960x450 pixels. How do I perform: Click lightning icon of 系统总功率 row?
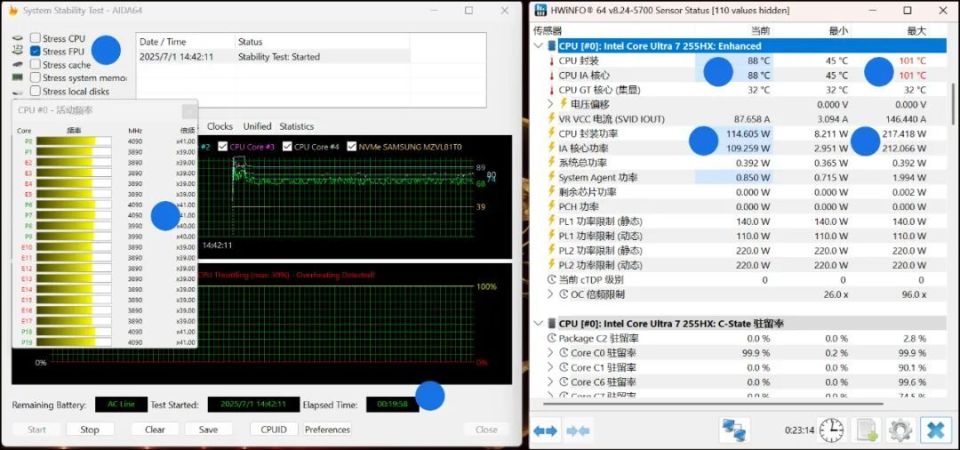tap(552, 163)
